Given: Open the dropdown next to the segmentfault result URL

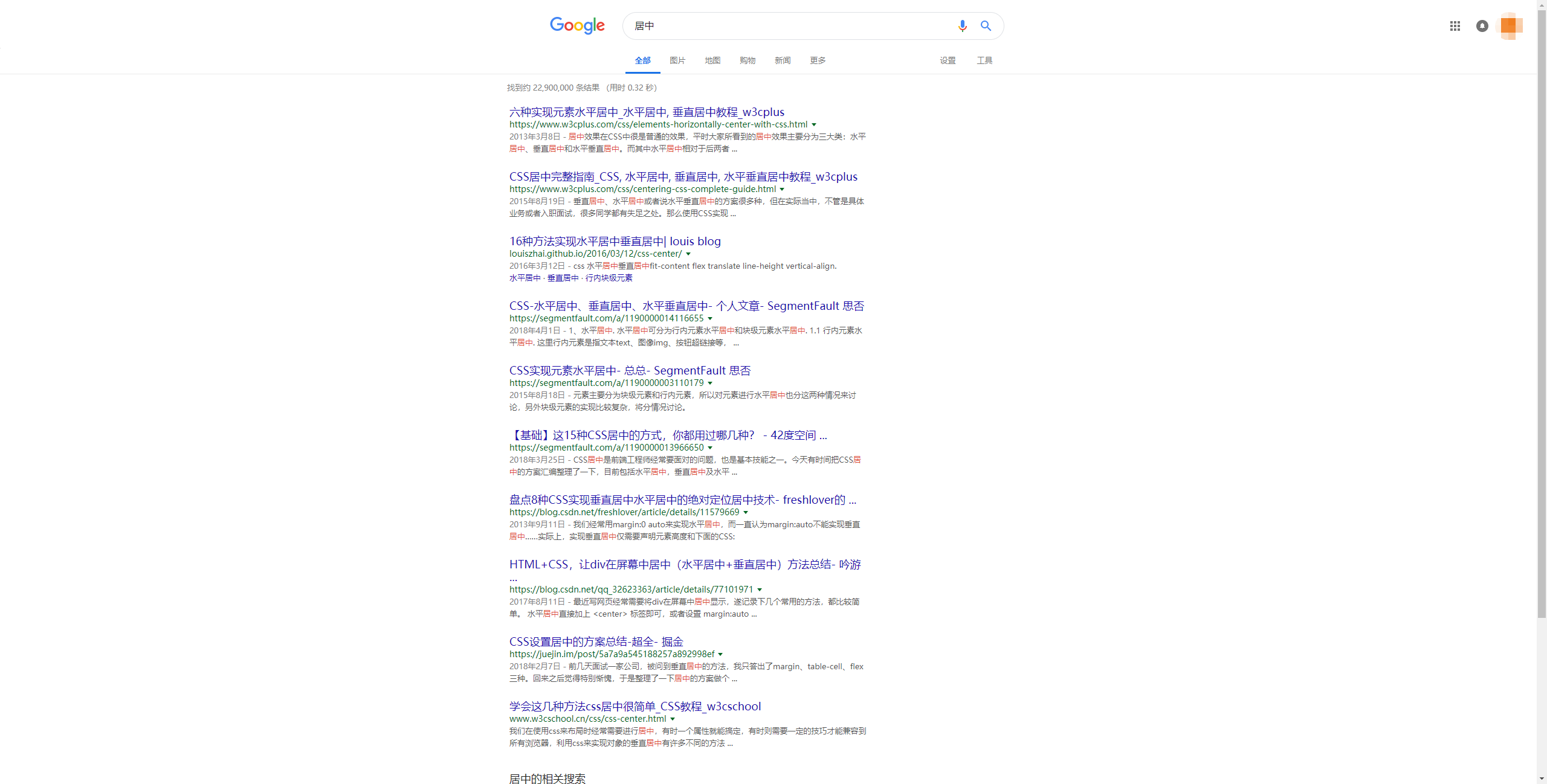Looking at the screenshot, I should (711, 318).
